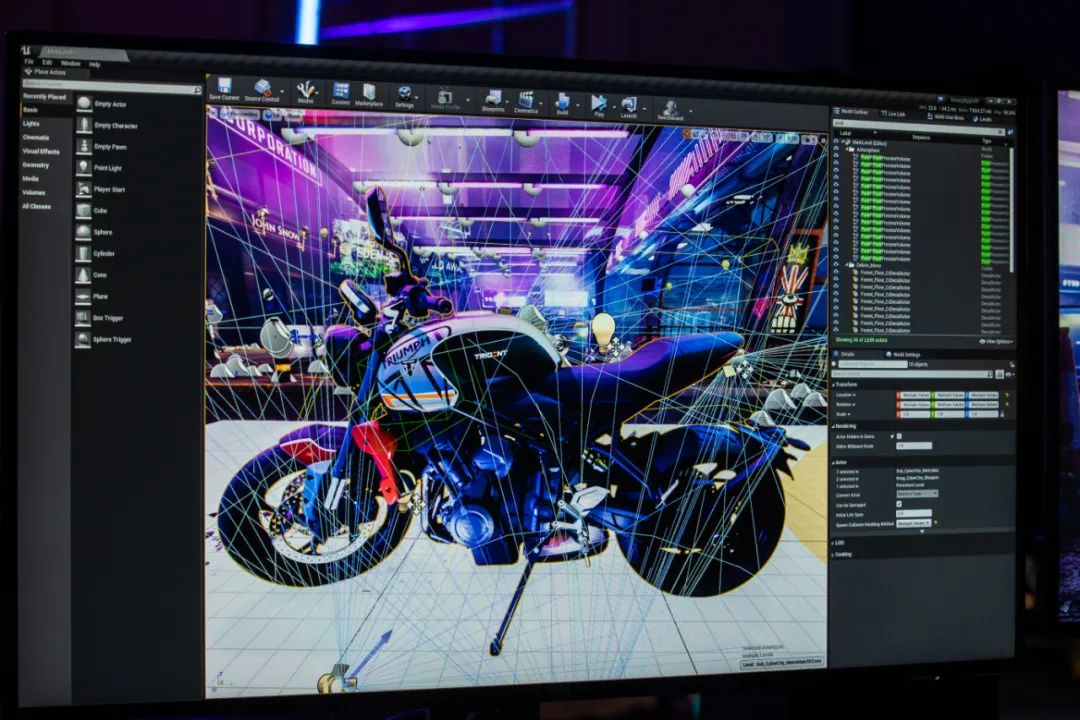Open dropdown arrow next to Source Control
1080x720 pixels.
click(282, 90)
